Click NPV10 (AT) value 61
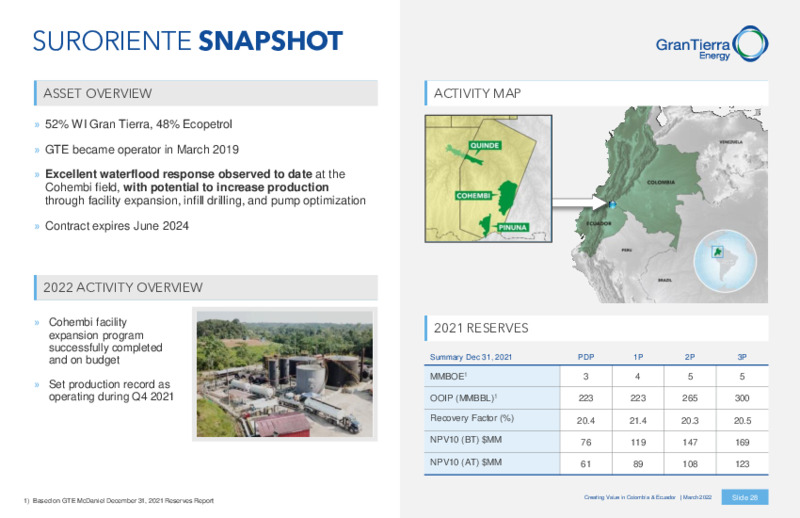The image size is (800, 518). pyautogui.click(x=586, y=464)
